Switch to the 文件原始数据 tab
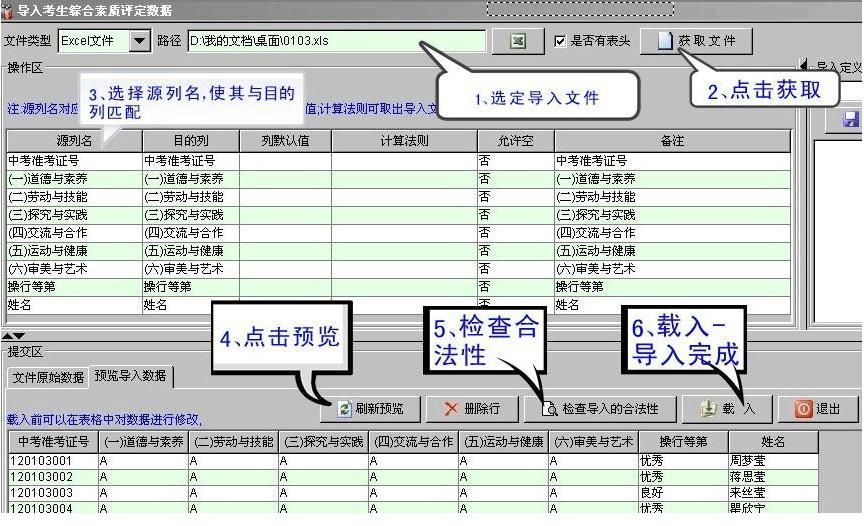This screenshot has width=864, height=526. pos(48,377)
